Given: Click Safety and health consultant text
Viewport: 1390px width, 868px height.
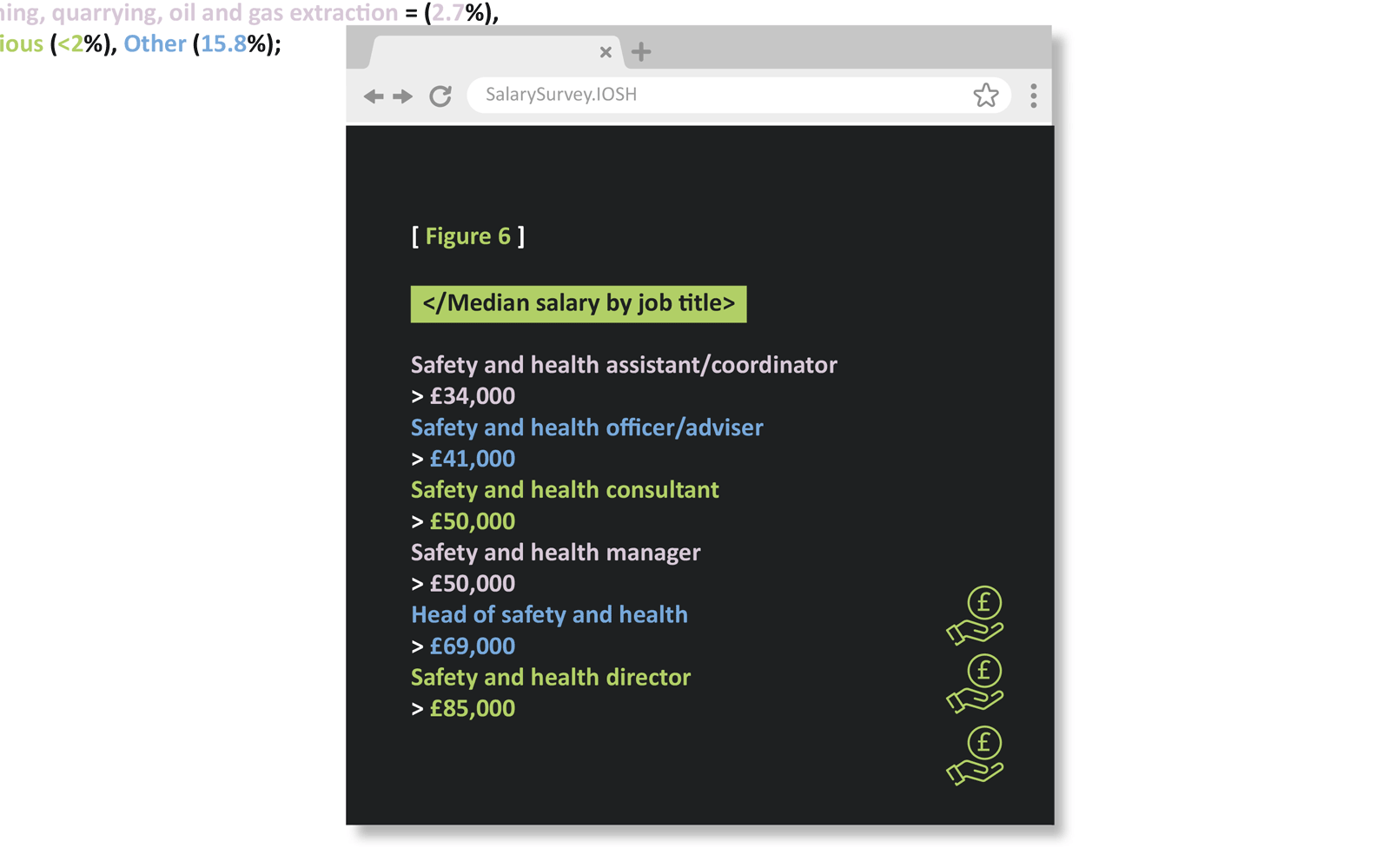Looking at the screenshot, I should (x=565, y=490).
